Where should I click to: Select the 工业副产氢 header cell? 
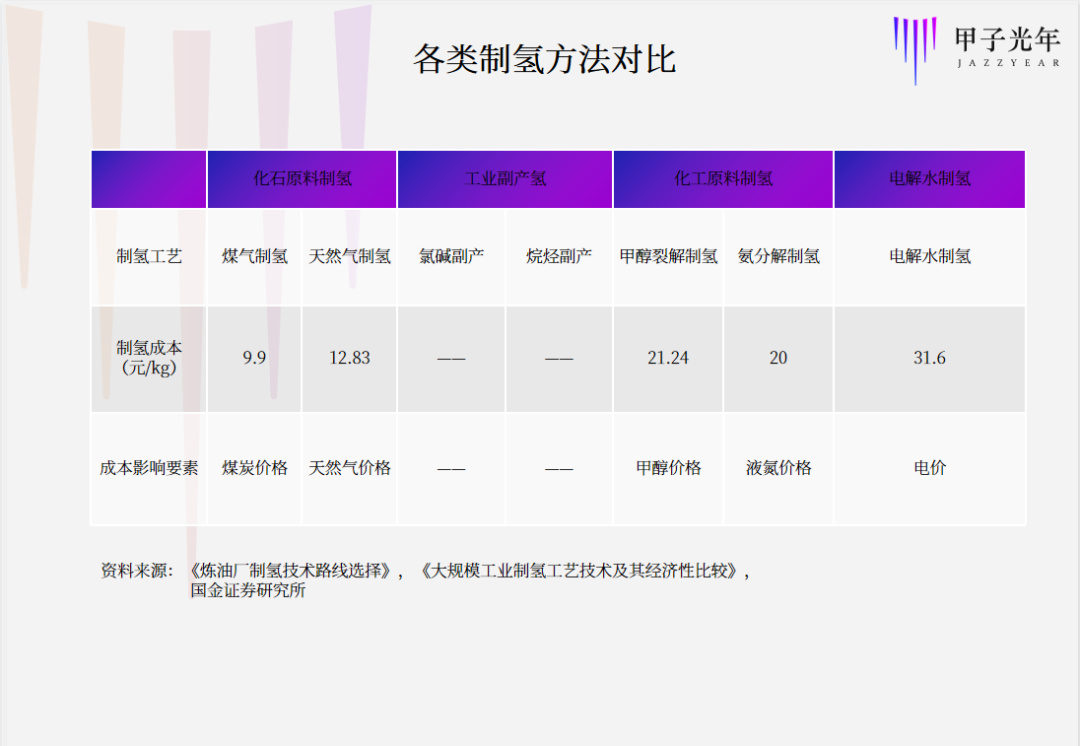(505, 179)
